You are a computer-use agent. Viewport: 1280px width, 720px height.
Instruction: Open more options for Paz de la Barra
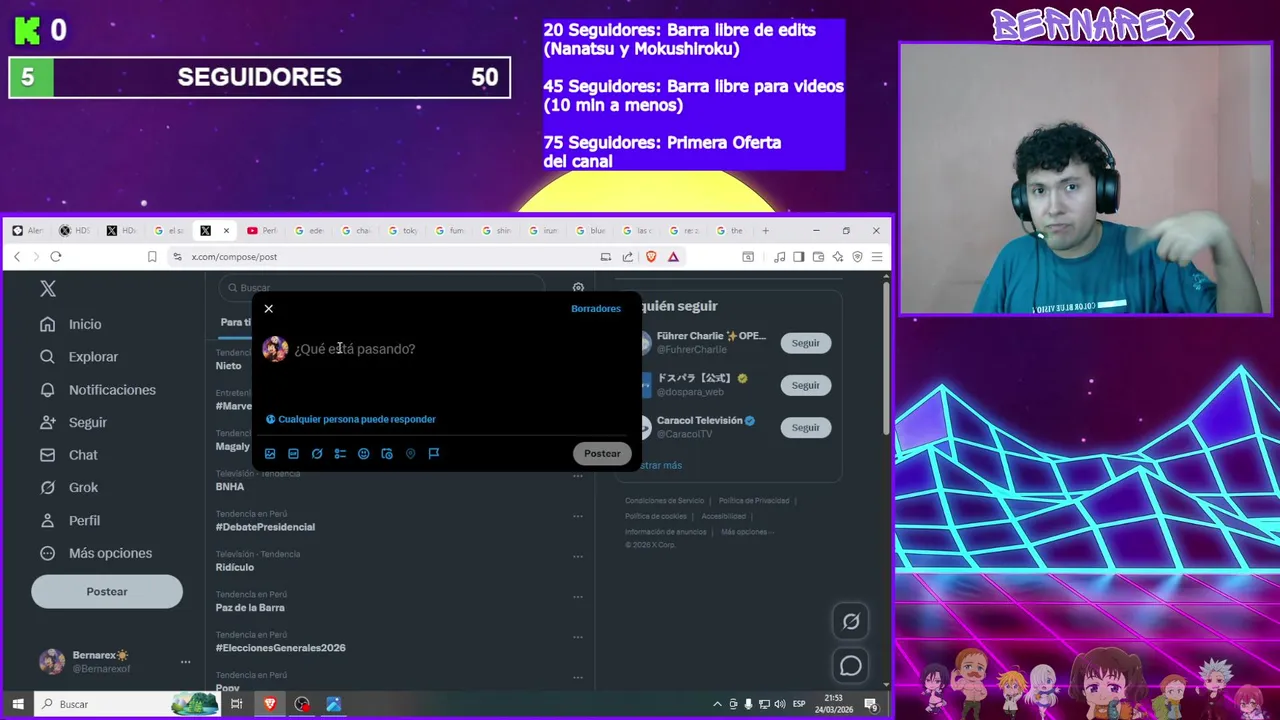pos(578,597)
